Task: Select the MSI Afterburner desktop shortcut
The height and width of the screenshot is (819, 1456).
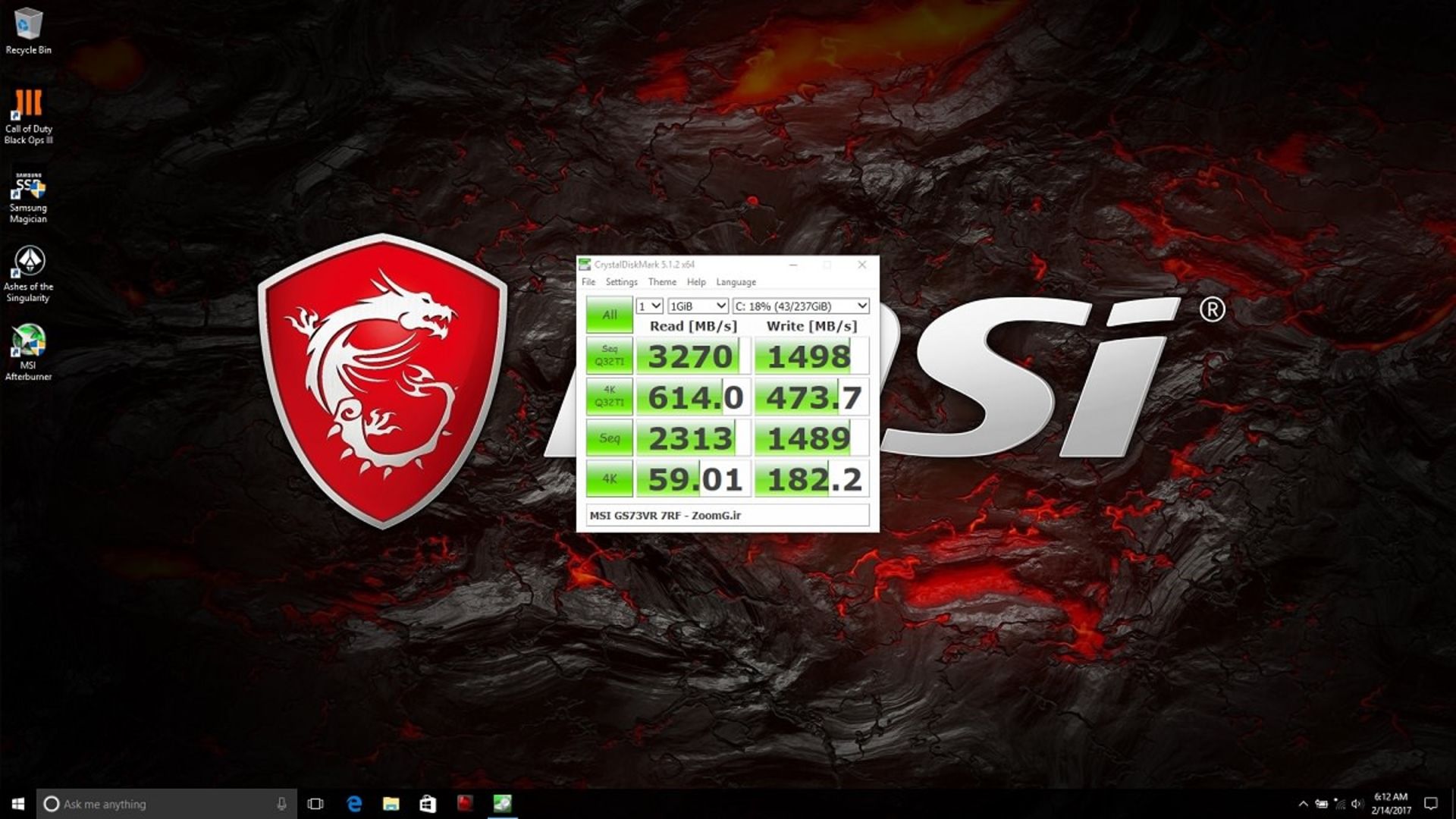Action: [28, 353]
